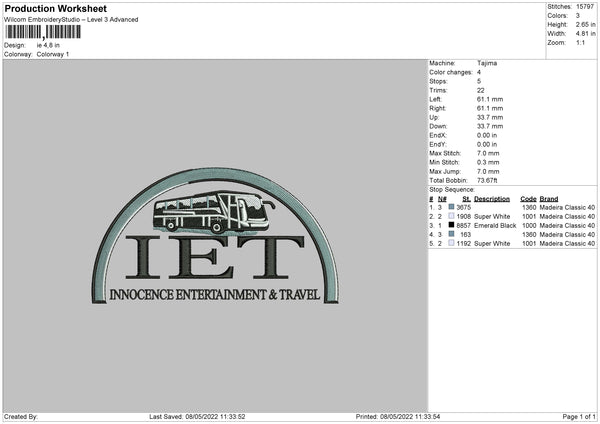Click the 'Page 1 of 1' indicator
Viewport: 600px width, 424px height.
tap(579, 416)
